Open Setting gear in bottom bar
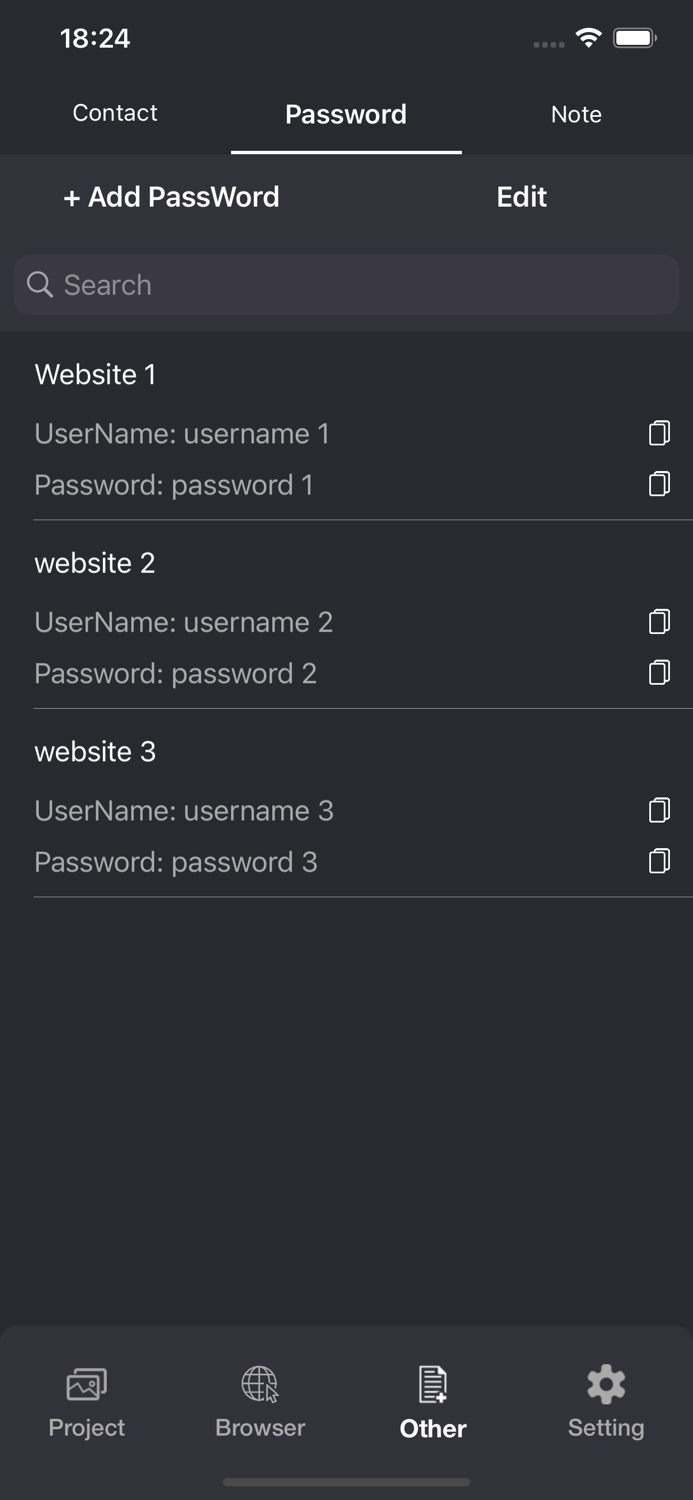The image size is (693, 1500). [x=606, y=1385]
